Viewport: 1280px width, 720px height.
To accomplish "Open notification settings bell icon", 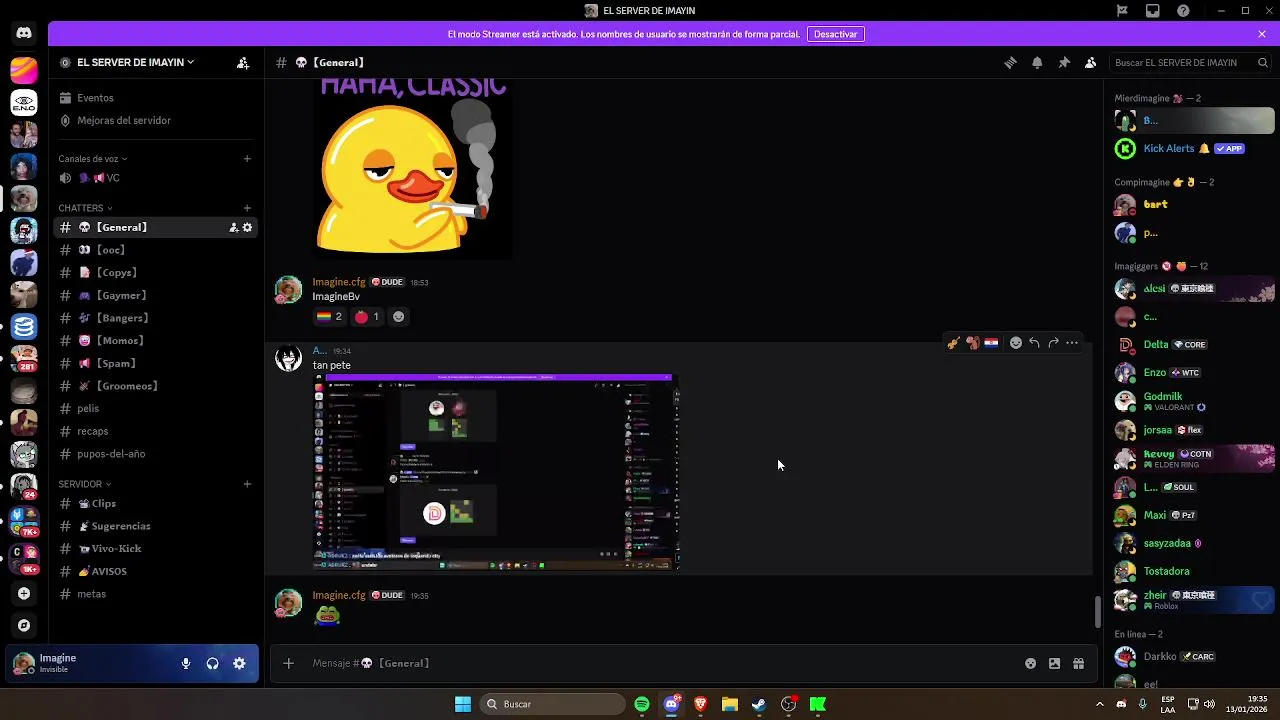I will pyautogui.click(x=1037, y=62).
